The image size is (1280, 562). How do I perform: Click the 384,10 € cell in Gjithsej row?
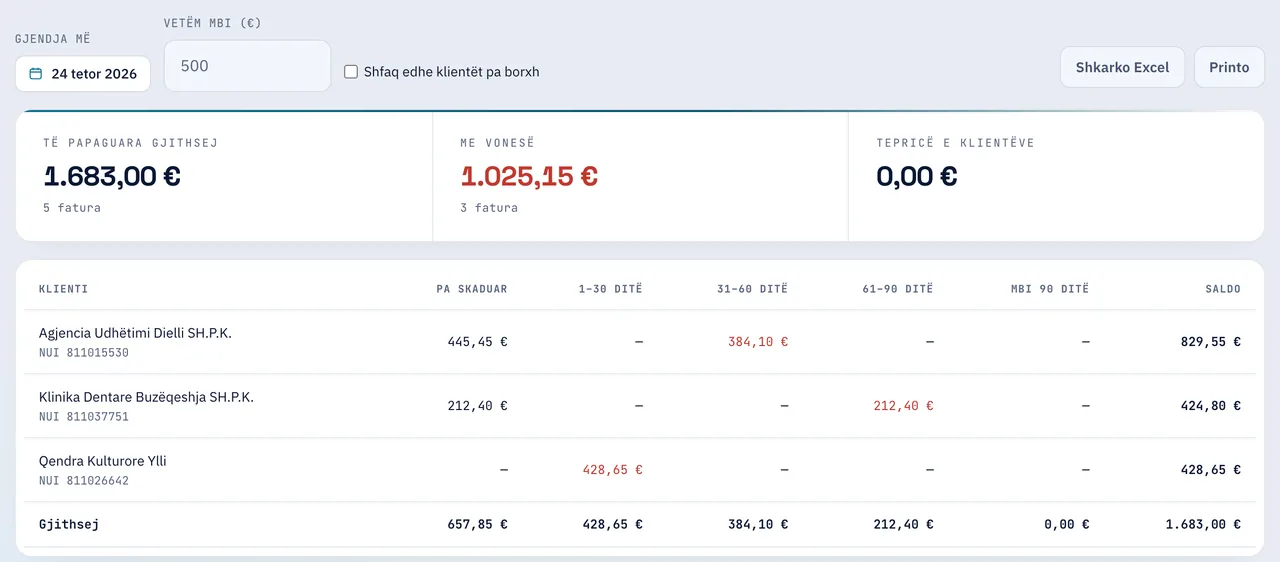[758, 524]
